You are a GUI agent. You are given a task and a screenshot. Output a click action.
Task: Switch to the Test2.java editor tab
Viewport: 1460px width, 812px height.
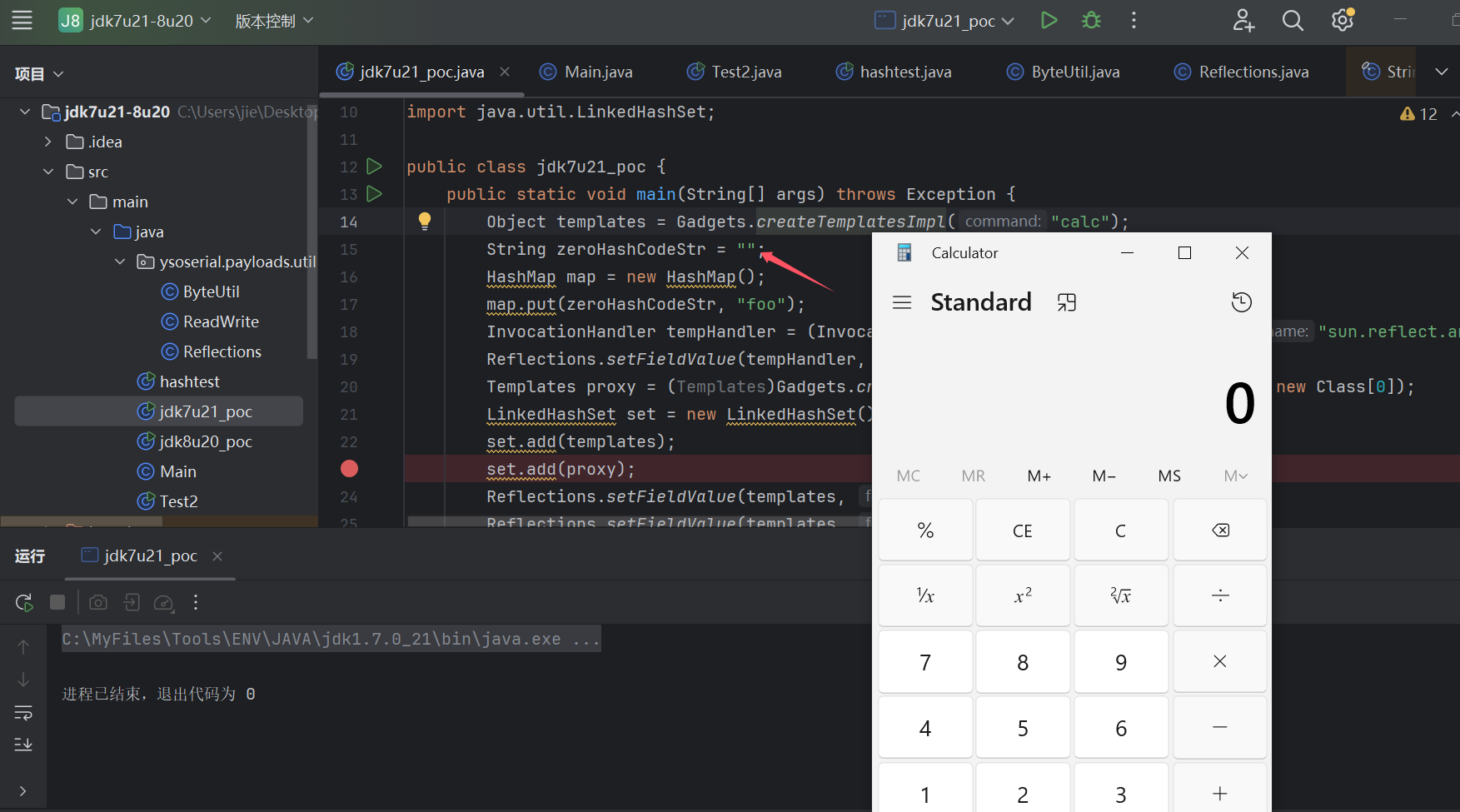click(734, 72)
